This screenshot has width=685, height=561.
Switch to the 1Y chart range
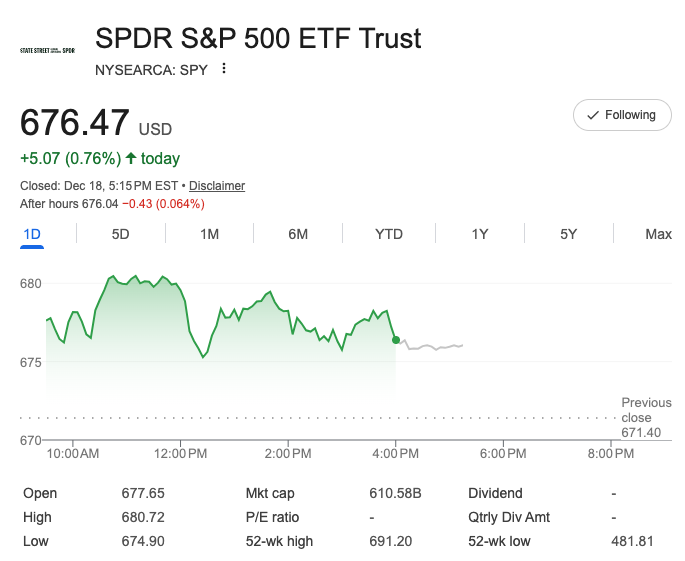(480, 234)
